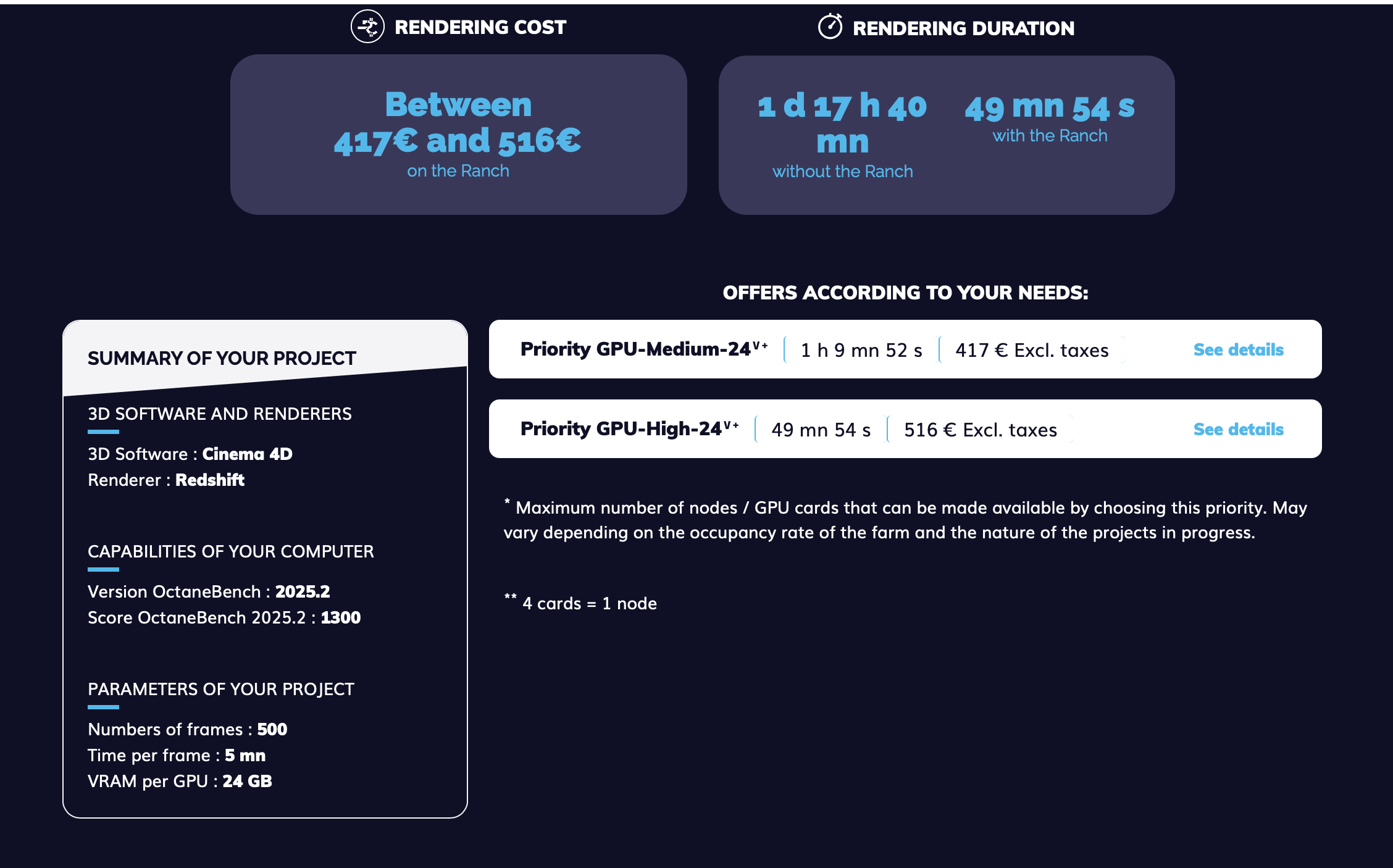
Task: Open details for Priority GPU-Medium-24 offer
Action: click(1238, 349)
